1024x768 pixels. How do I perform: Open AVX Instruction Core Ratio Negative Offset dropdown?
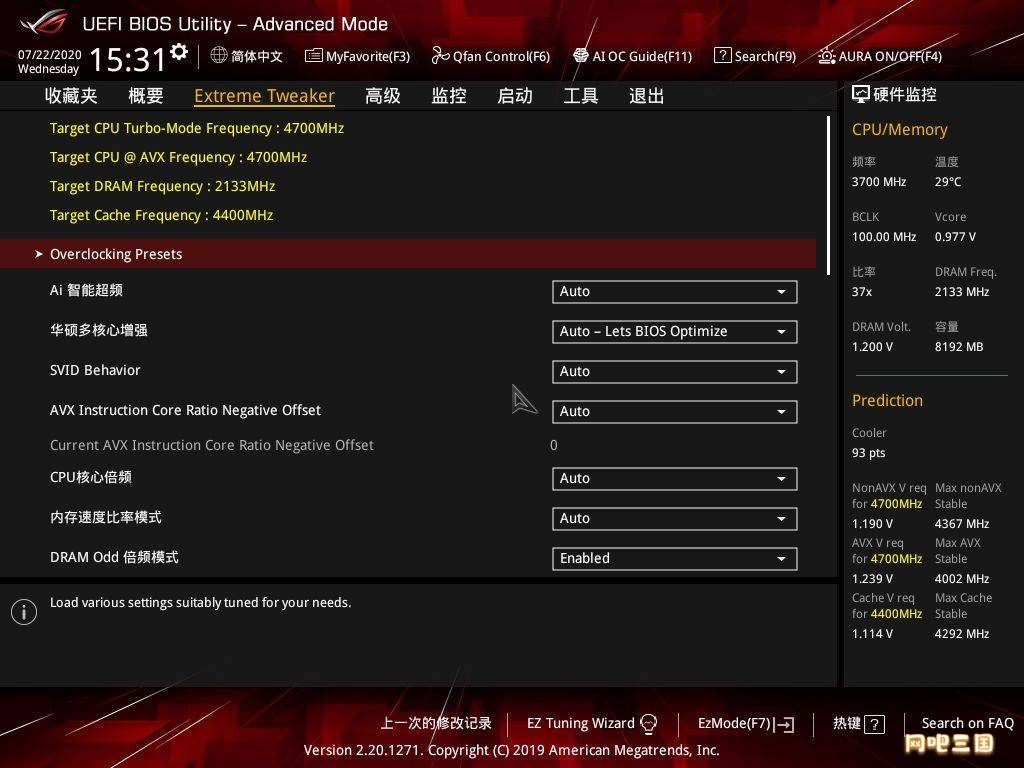tap(675, 411)
